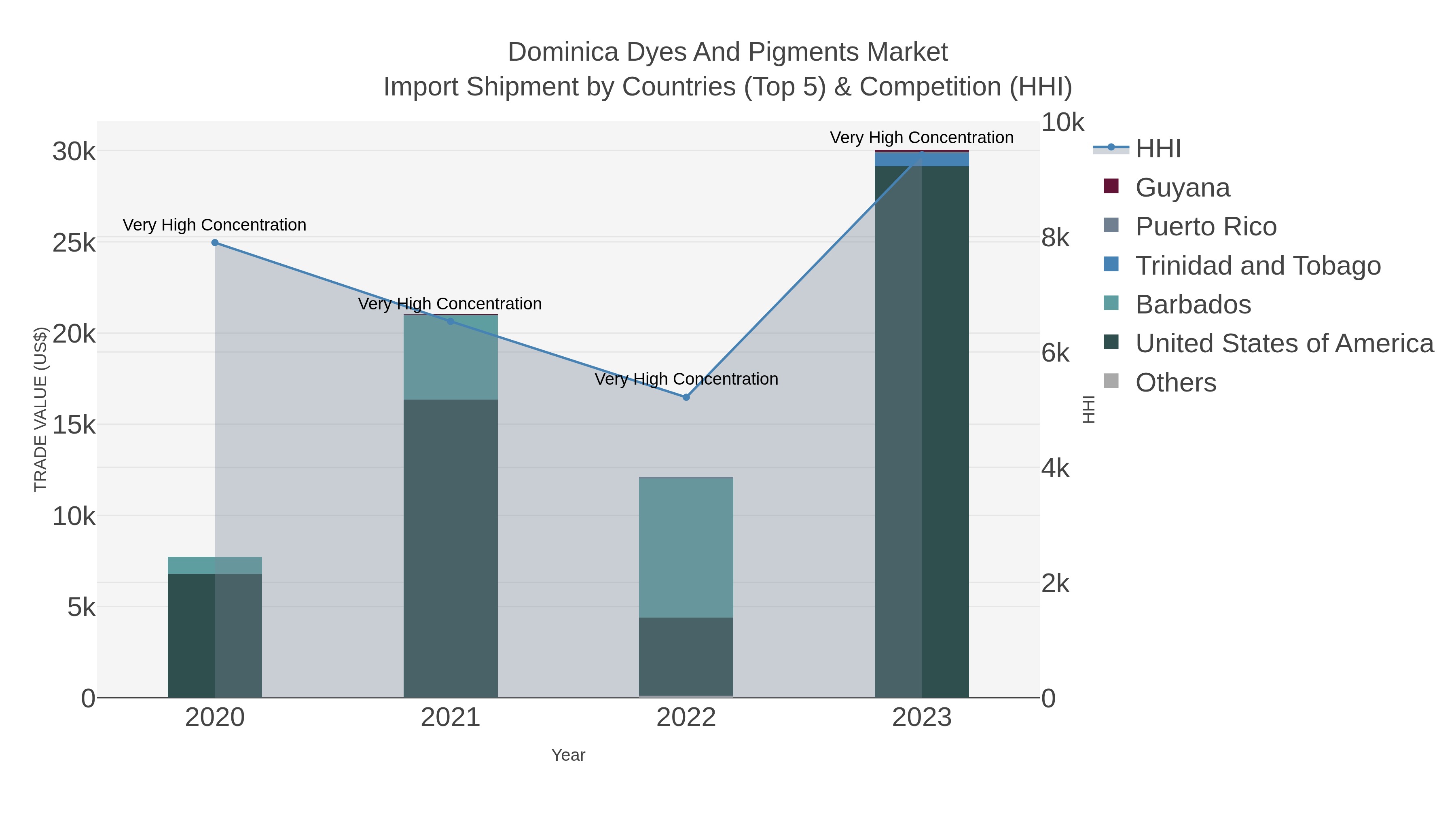Click the 5k left axis tick
This screenshot has height=819, width=1456.
pos(81,607)
